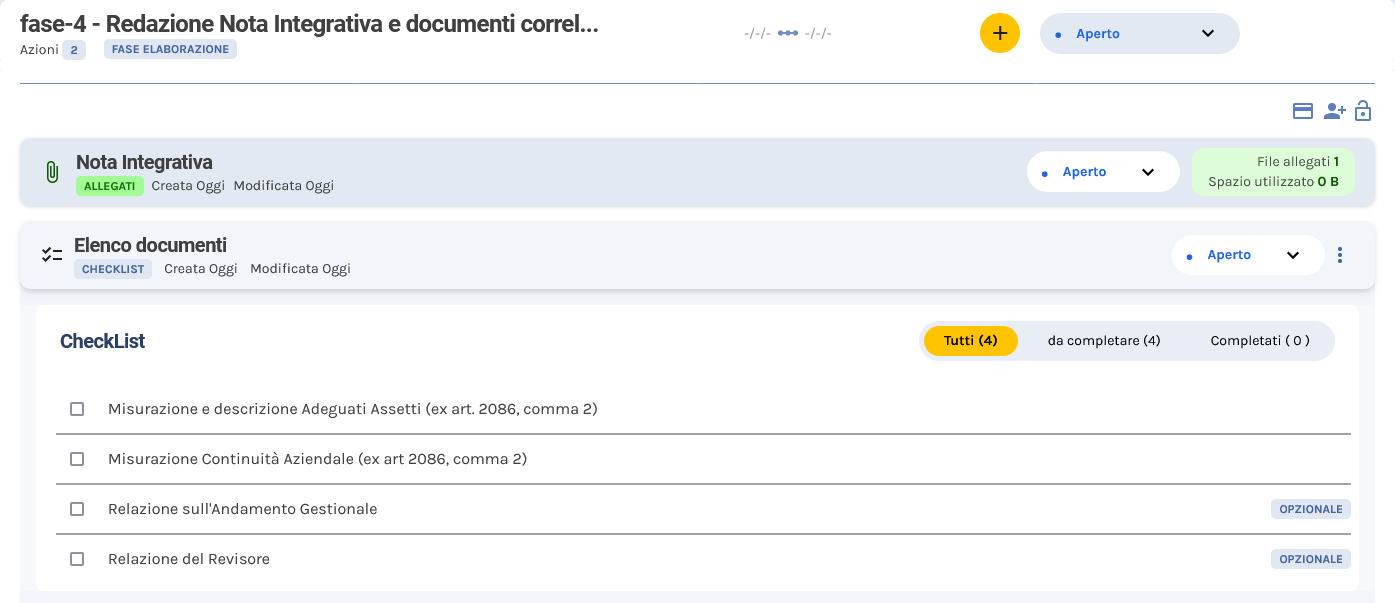Screen dimensions: 1395x603
Task: Click the credit card icon
Action: point(1302,111)
